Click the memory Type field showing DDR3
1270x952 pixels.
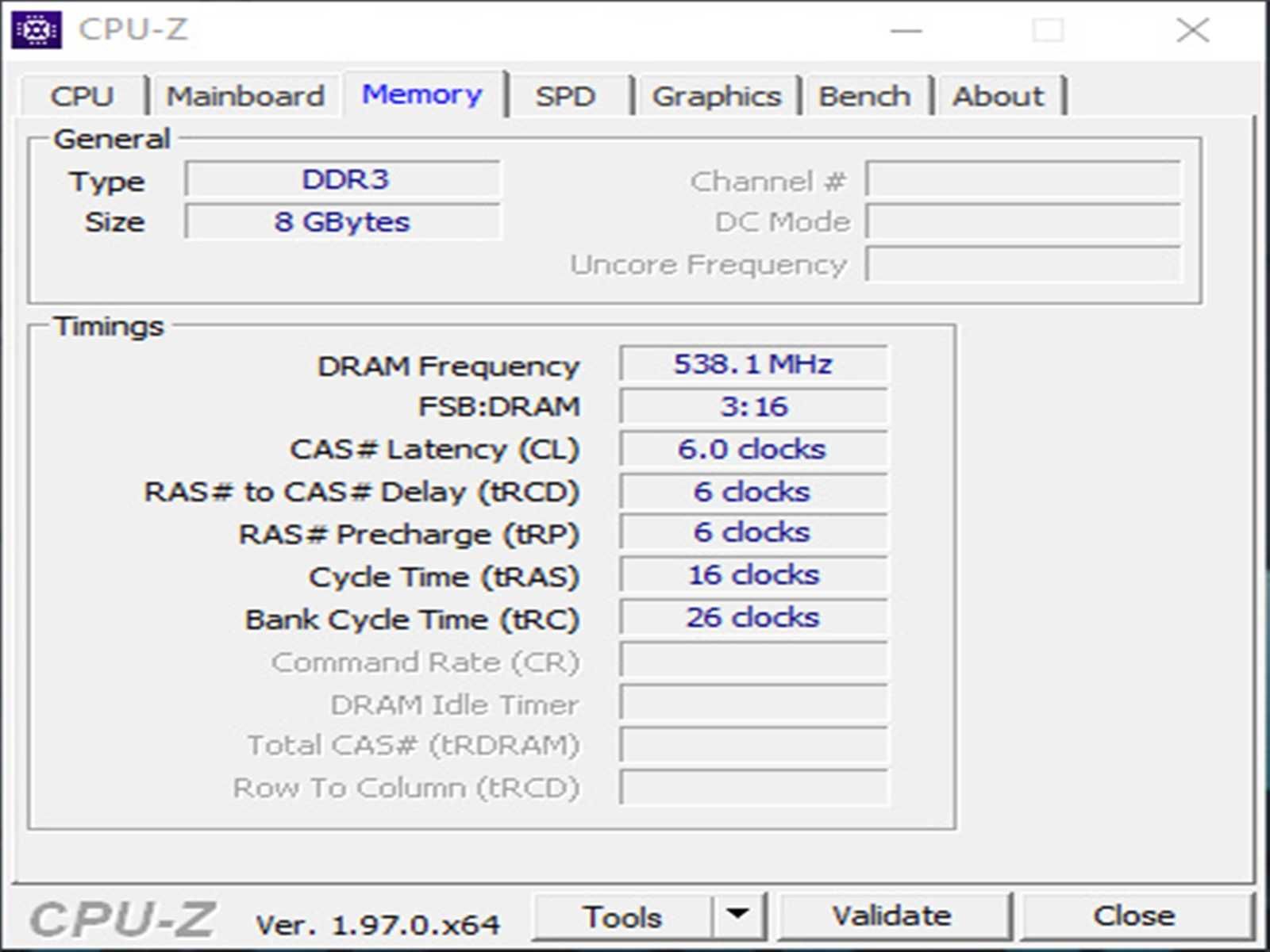click(343, 179)
